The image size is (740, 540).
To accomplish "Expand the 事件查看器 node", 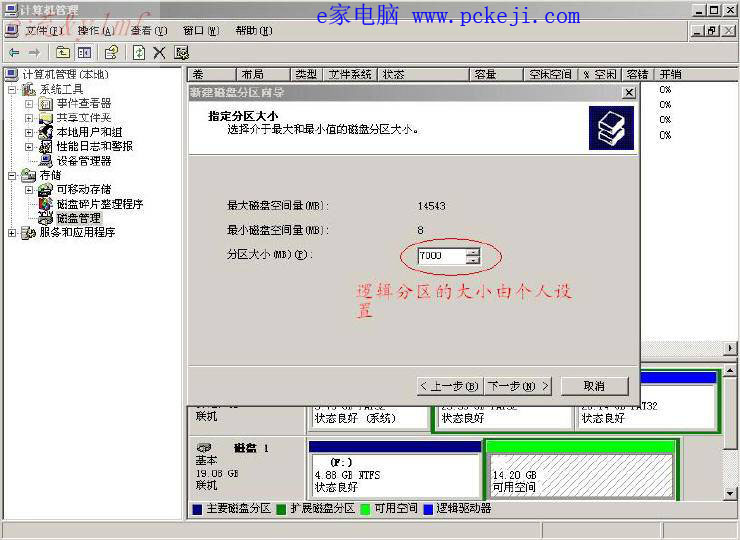I will 29,103.
